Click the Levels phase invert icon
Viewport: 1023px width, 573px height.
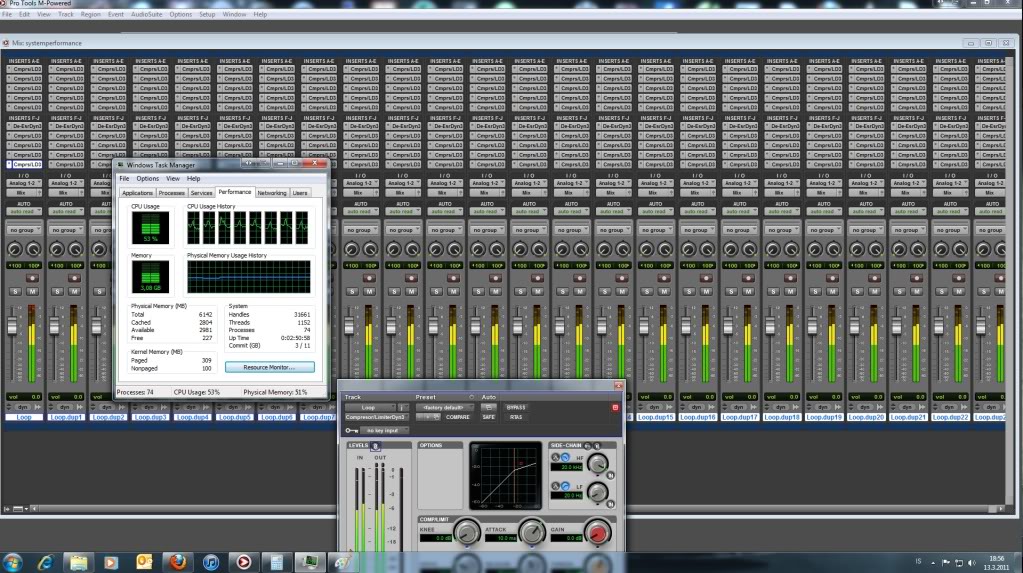377,445
